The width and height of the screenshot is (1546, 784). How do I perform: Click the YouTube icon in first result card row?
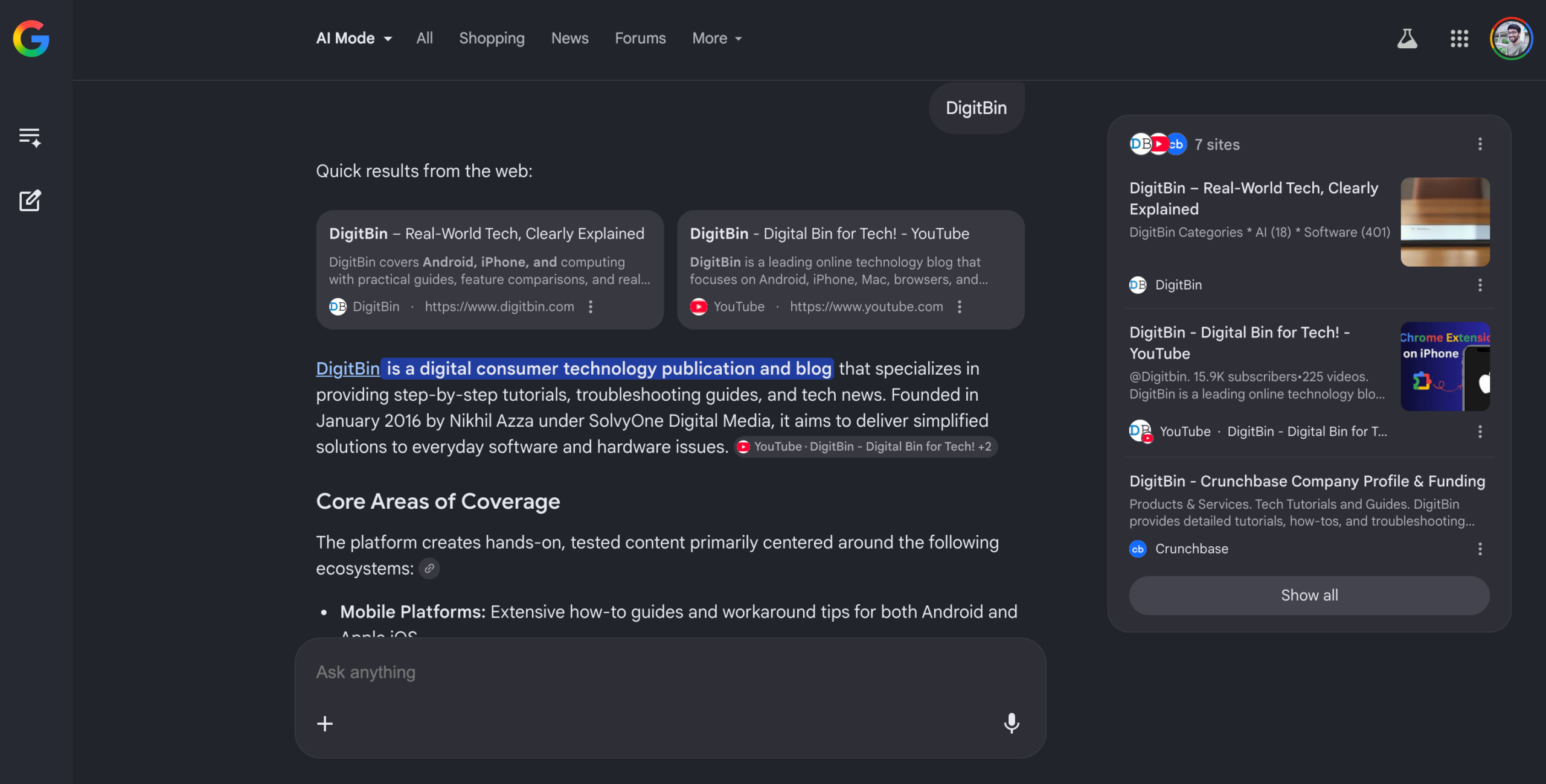click(699, 307)
